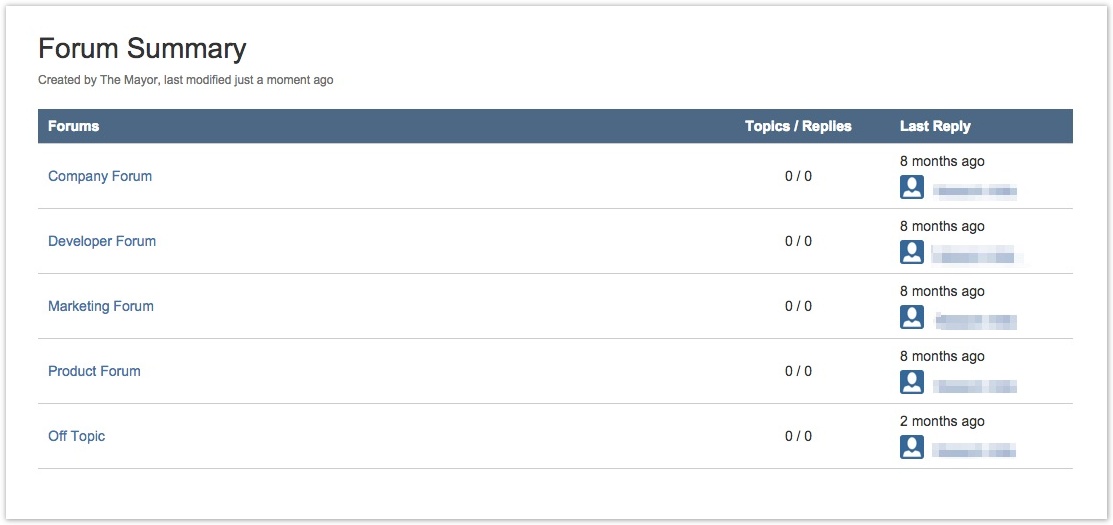
Task: Click user avatar icon in Company Forum row
Action: click(911, 187)
